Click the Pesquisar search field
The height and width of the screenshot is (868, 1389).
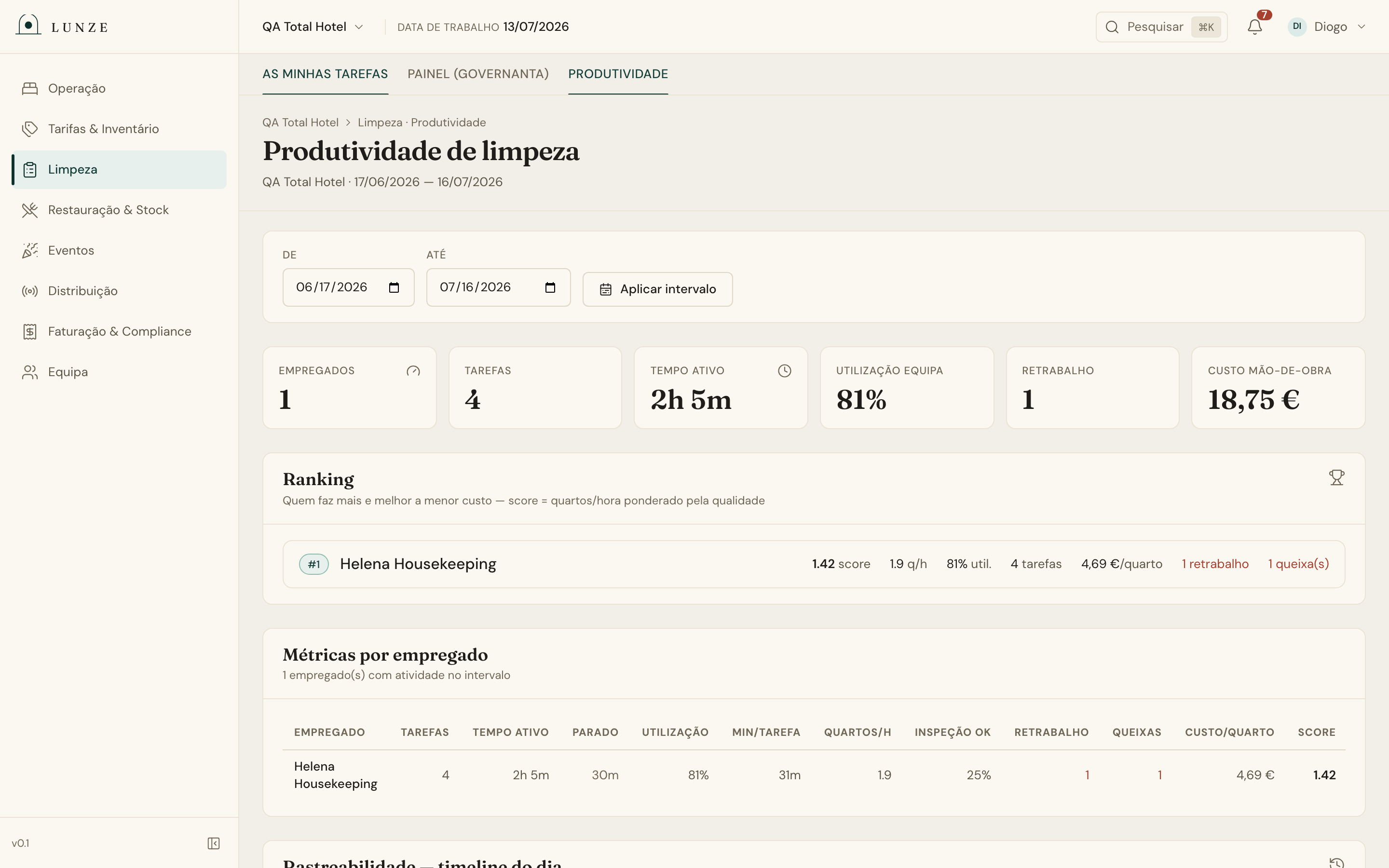pyautogui.click(x=1161, y=27)
